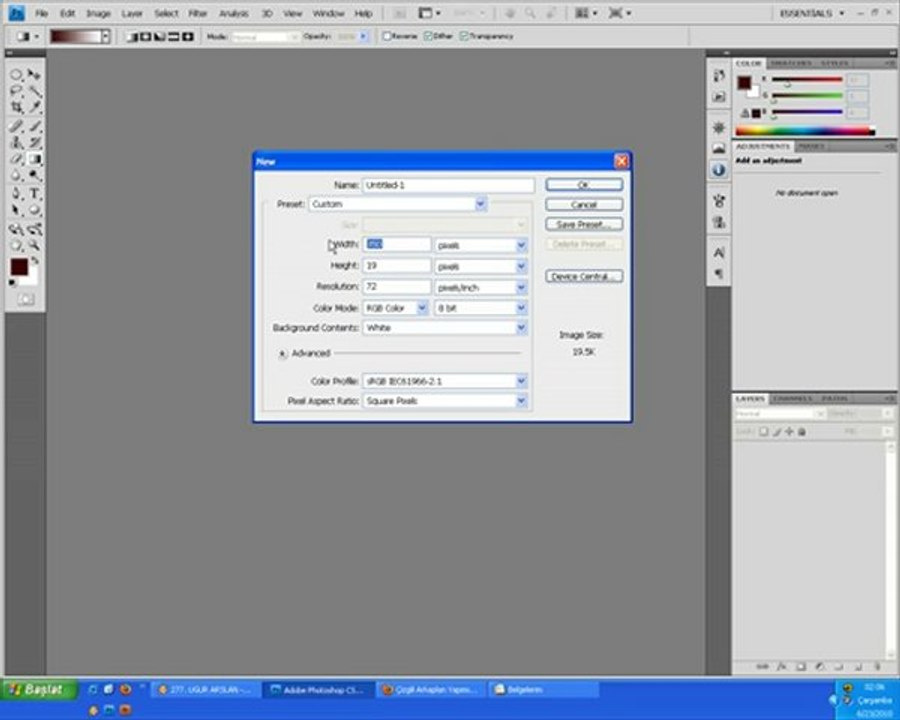
Task: Toggle the Transparency checkbox
Action: tap(464, 36)
